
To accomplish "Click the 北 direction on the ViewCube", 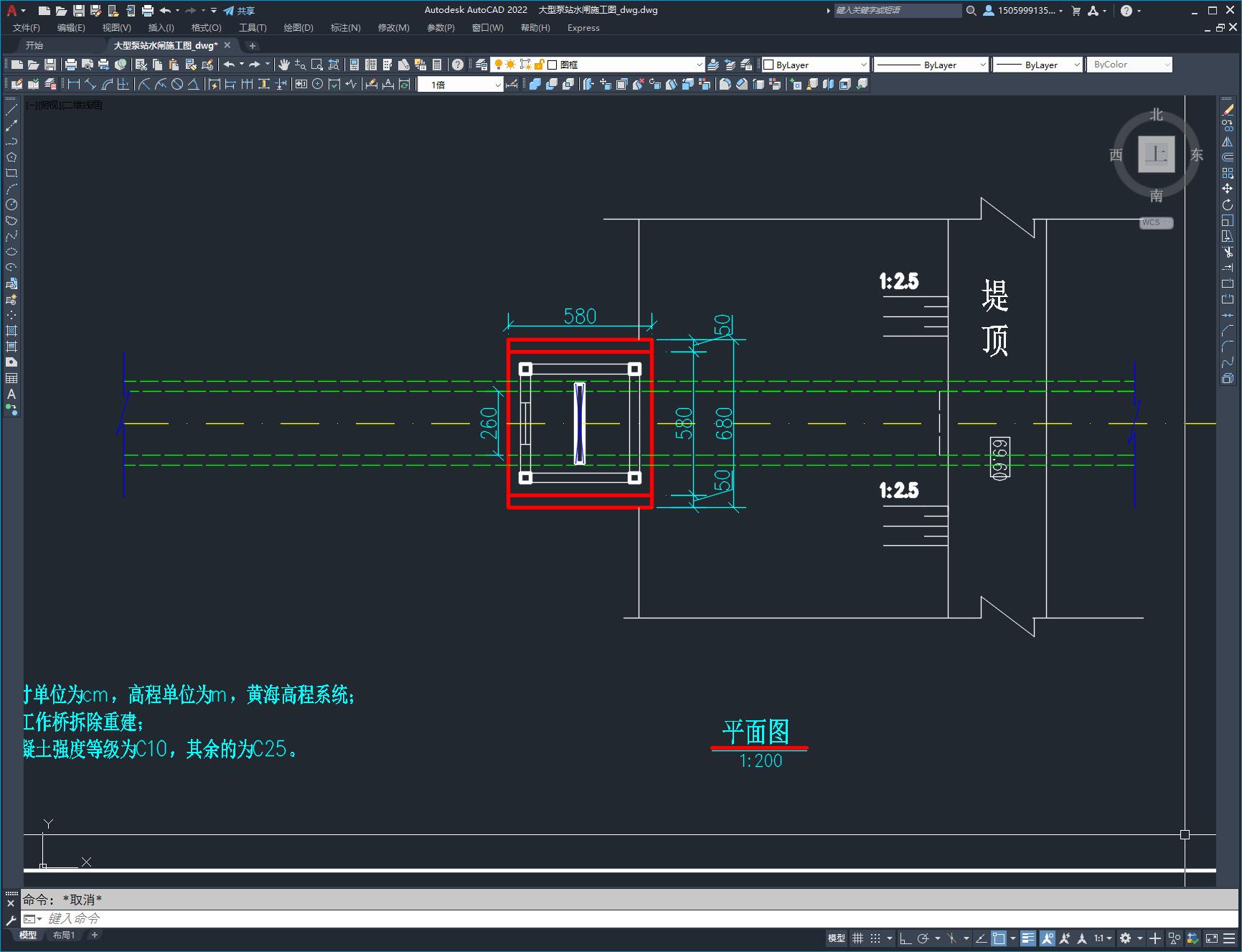I will point(1156,115).
